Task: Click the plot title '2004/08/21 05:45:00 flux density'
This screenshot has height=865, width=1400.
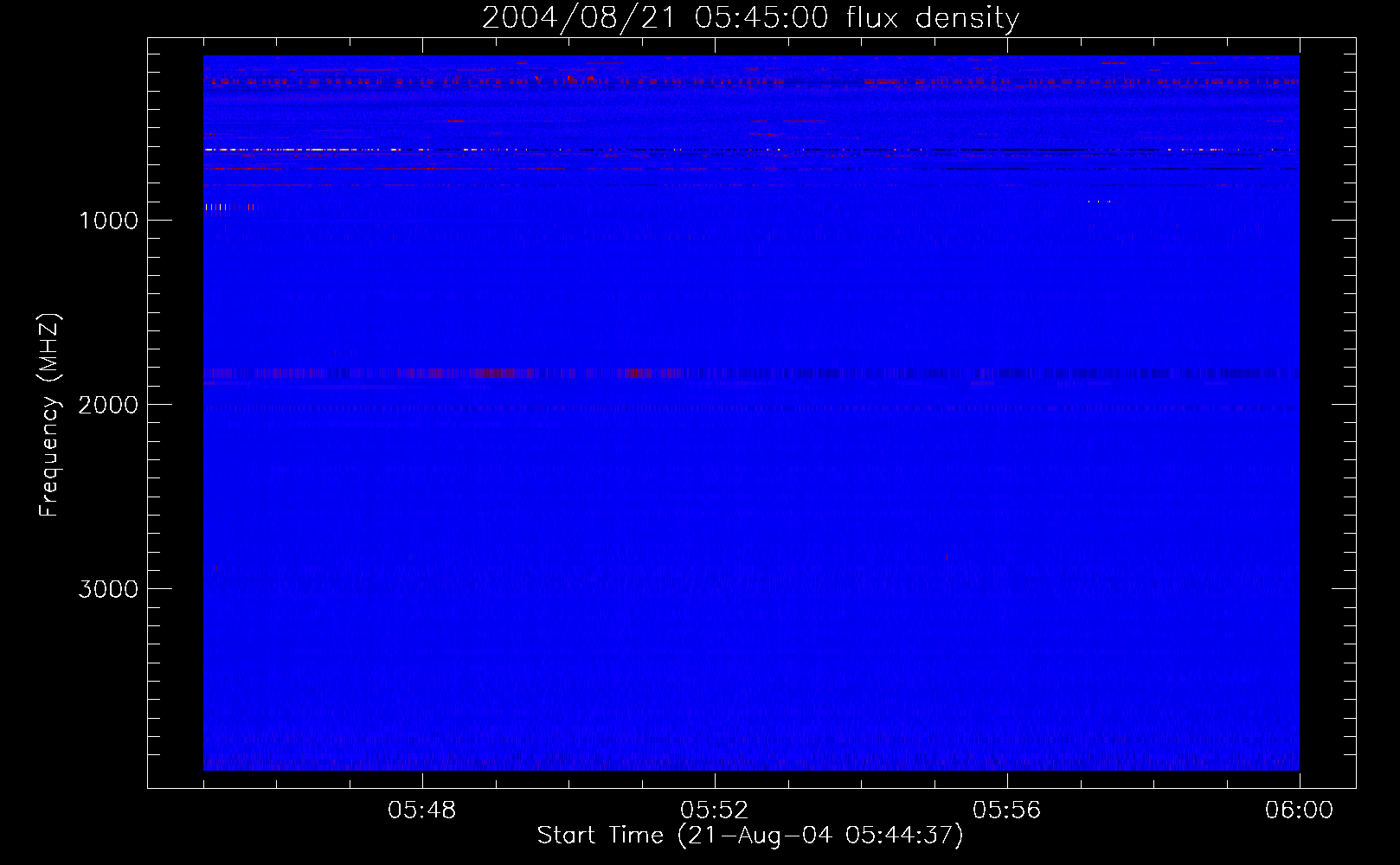Action: coord(750,17)
